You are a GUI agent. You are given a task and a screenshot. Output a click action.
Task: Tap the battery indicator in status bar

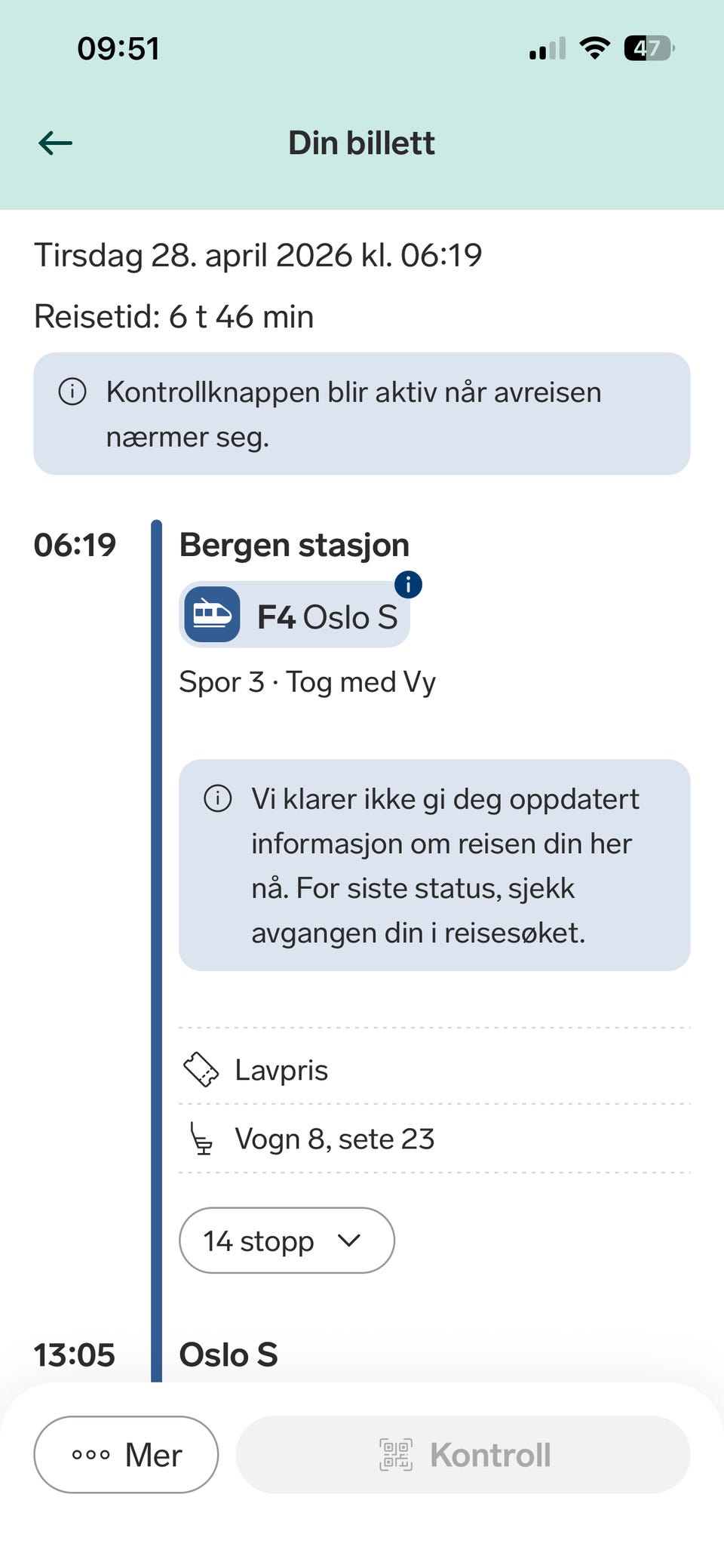pos(648,49)
